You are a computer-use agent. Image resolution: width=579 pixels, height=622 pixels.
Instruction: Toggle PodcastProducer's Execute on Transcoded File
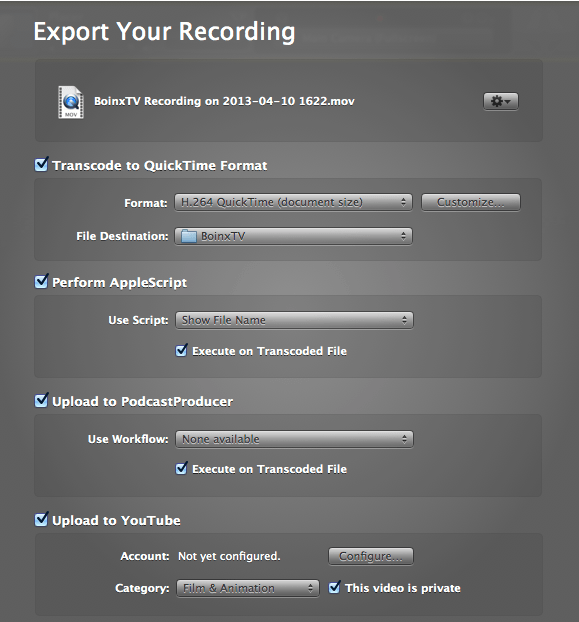(x=182, y=468)
